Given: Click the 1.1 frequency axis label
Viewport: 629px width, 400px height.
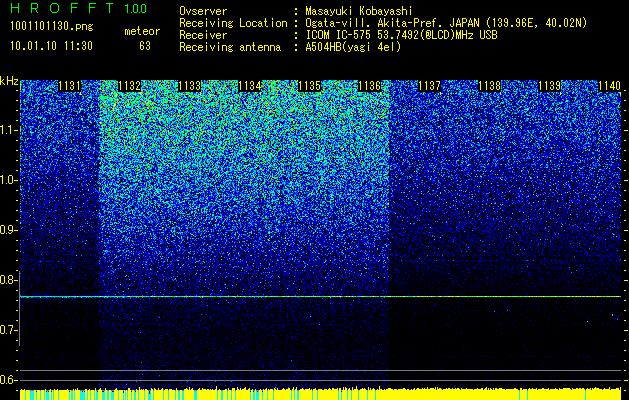Looking at the screenshot, I should coord(8,130).
